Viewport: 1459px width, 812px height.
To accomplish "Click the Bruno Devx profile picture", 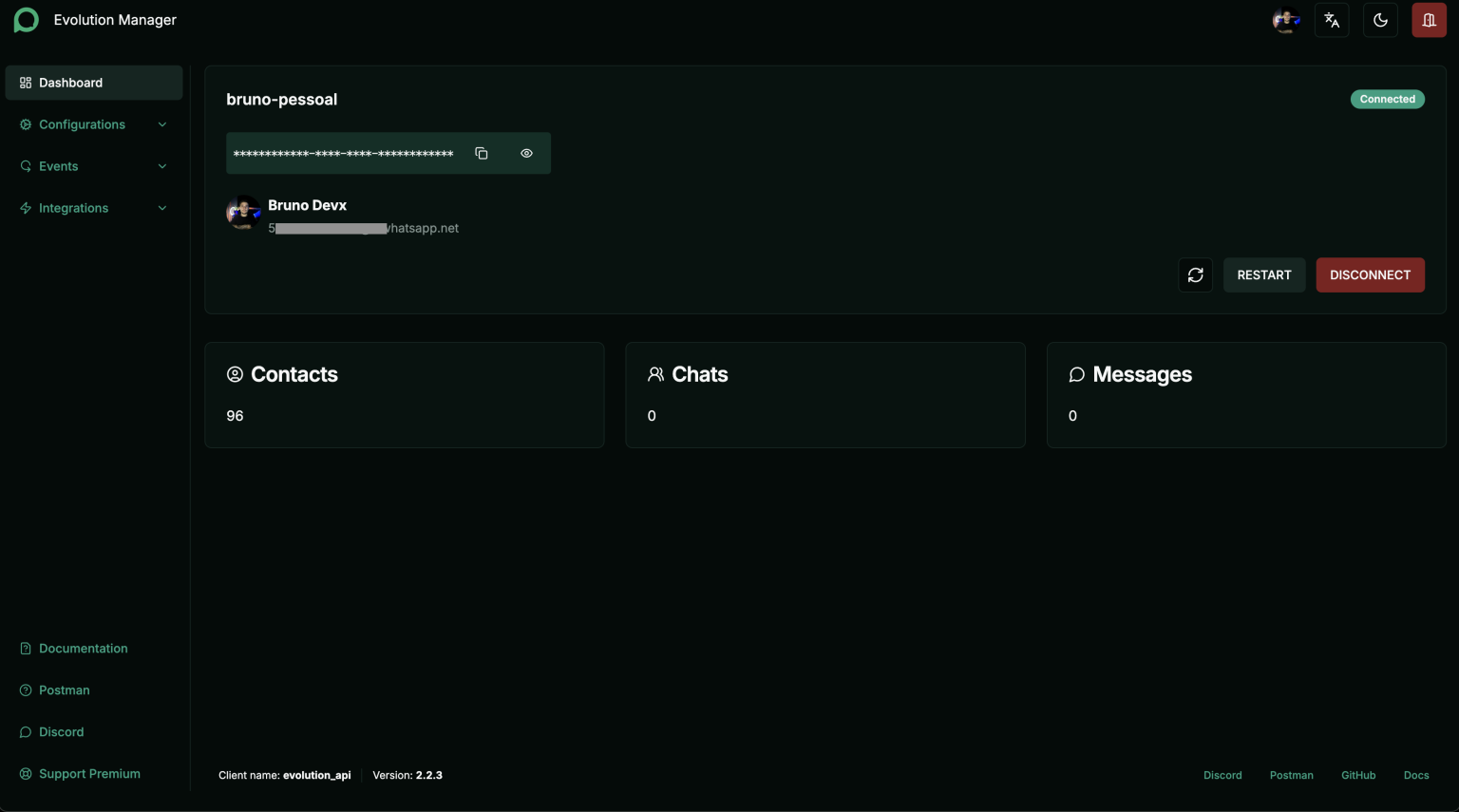I will (x=243, y=212).
